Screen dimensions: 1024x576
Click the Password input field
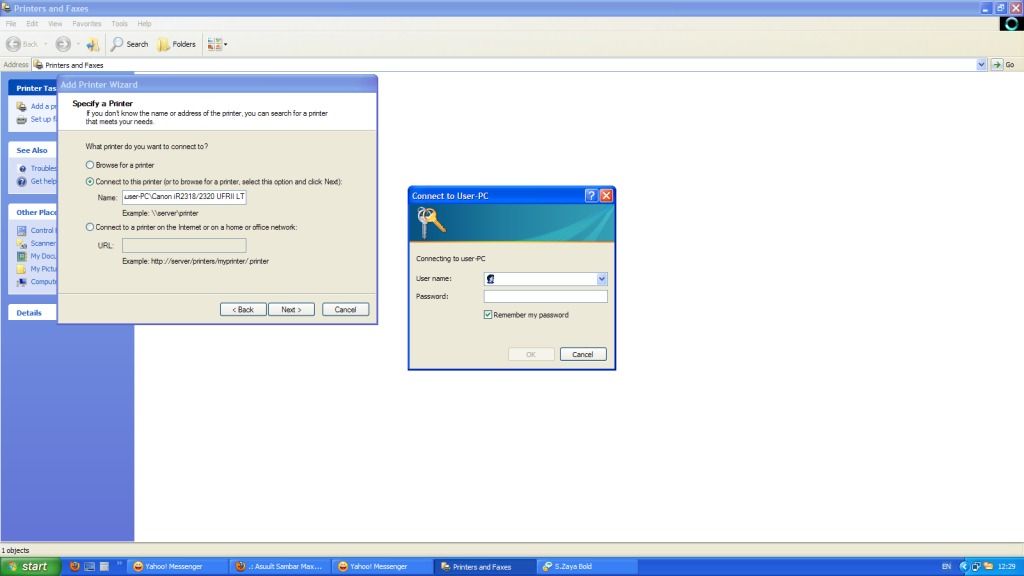pyautogui.click(x=545, y=297)
